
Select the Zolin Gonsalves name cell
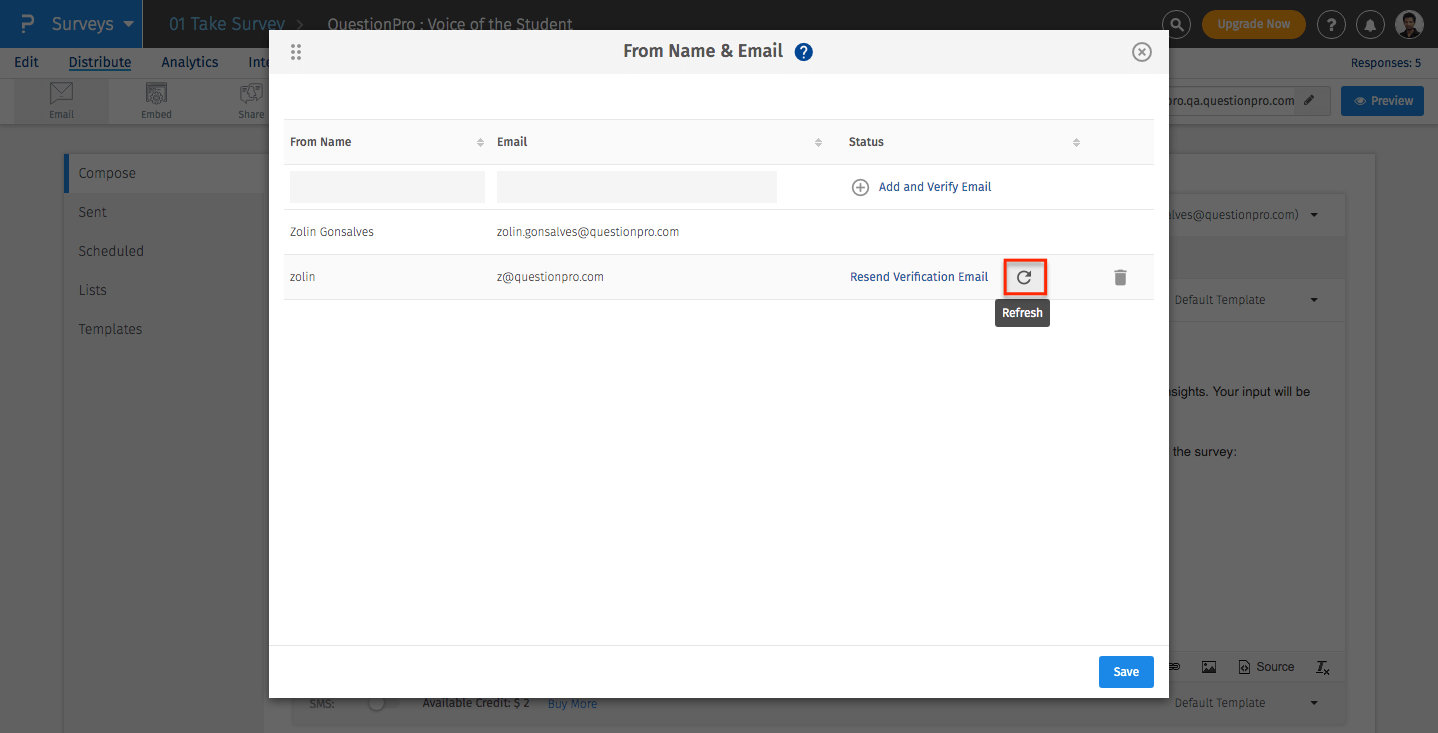tap(332, 232)
